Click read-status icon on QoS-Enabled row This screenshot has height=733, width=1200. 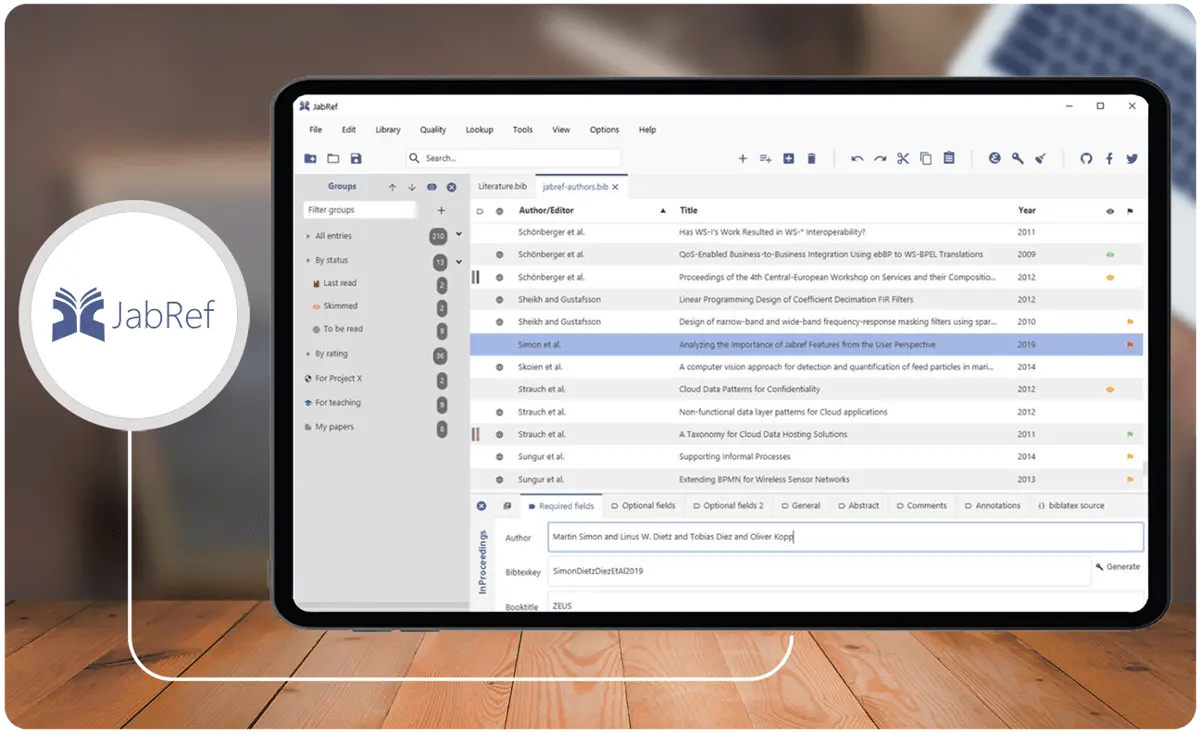point(1110,255)
